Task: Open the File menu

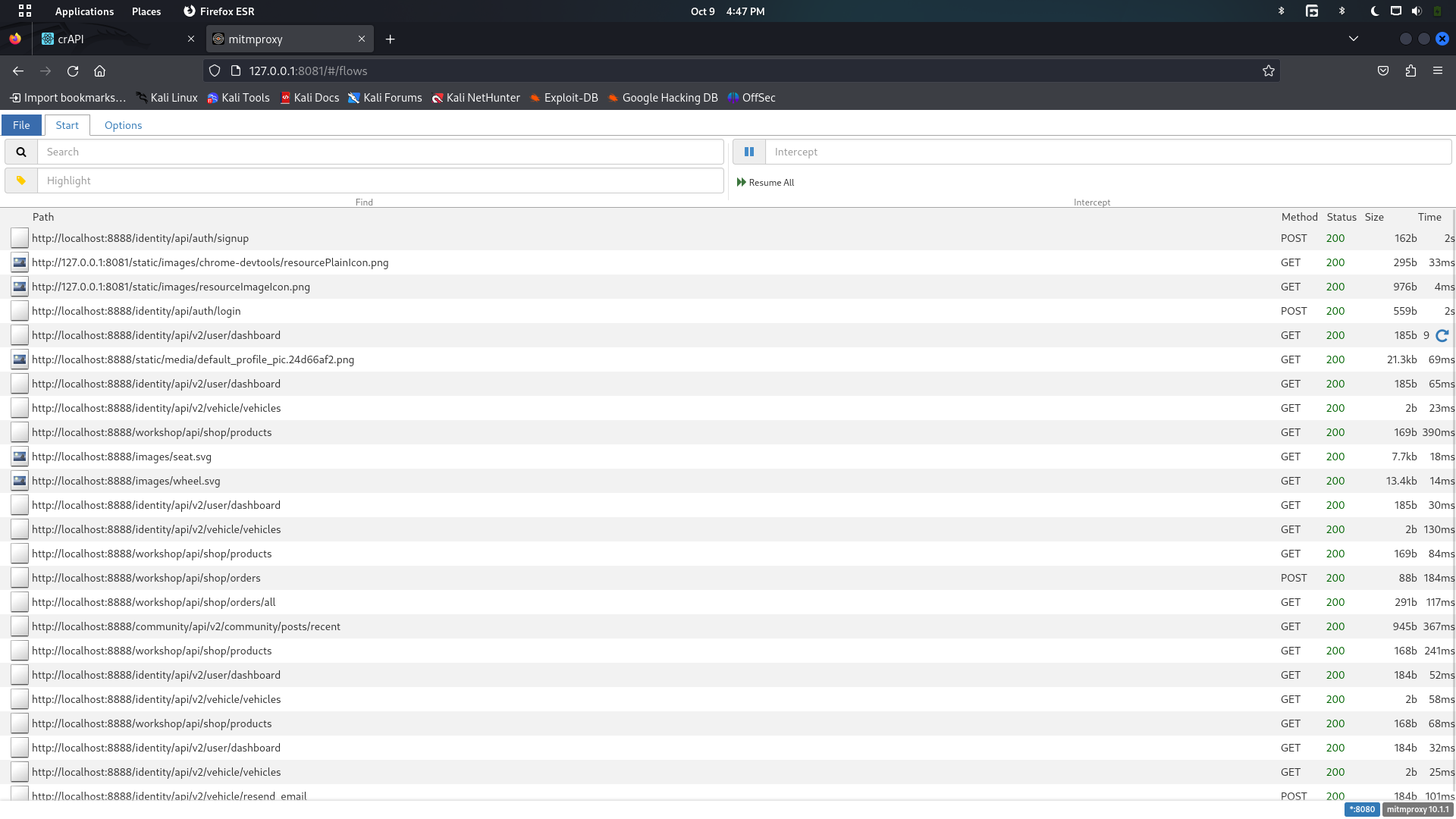Action: coord(21,125)
